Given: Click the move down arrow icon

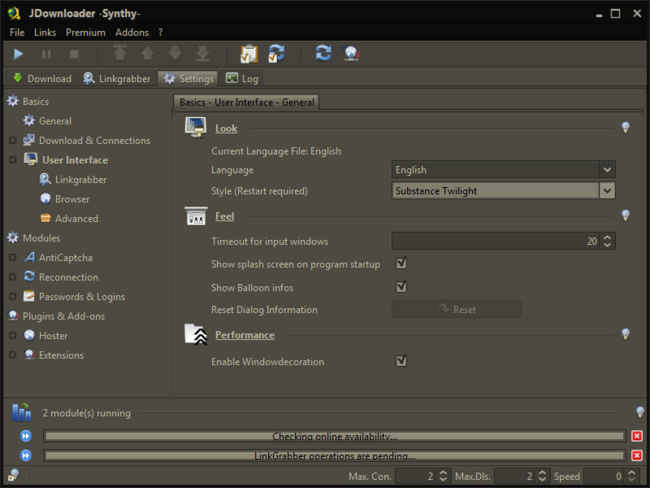Looking at the screenshot, I should (x=175, y=53).
